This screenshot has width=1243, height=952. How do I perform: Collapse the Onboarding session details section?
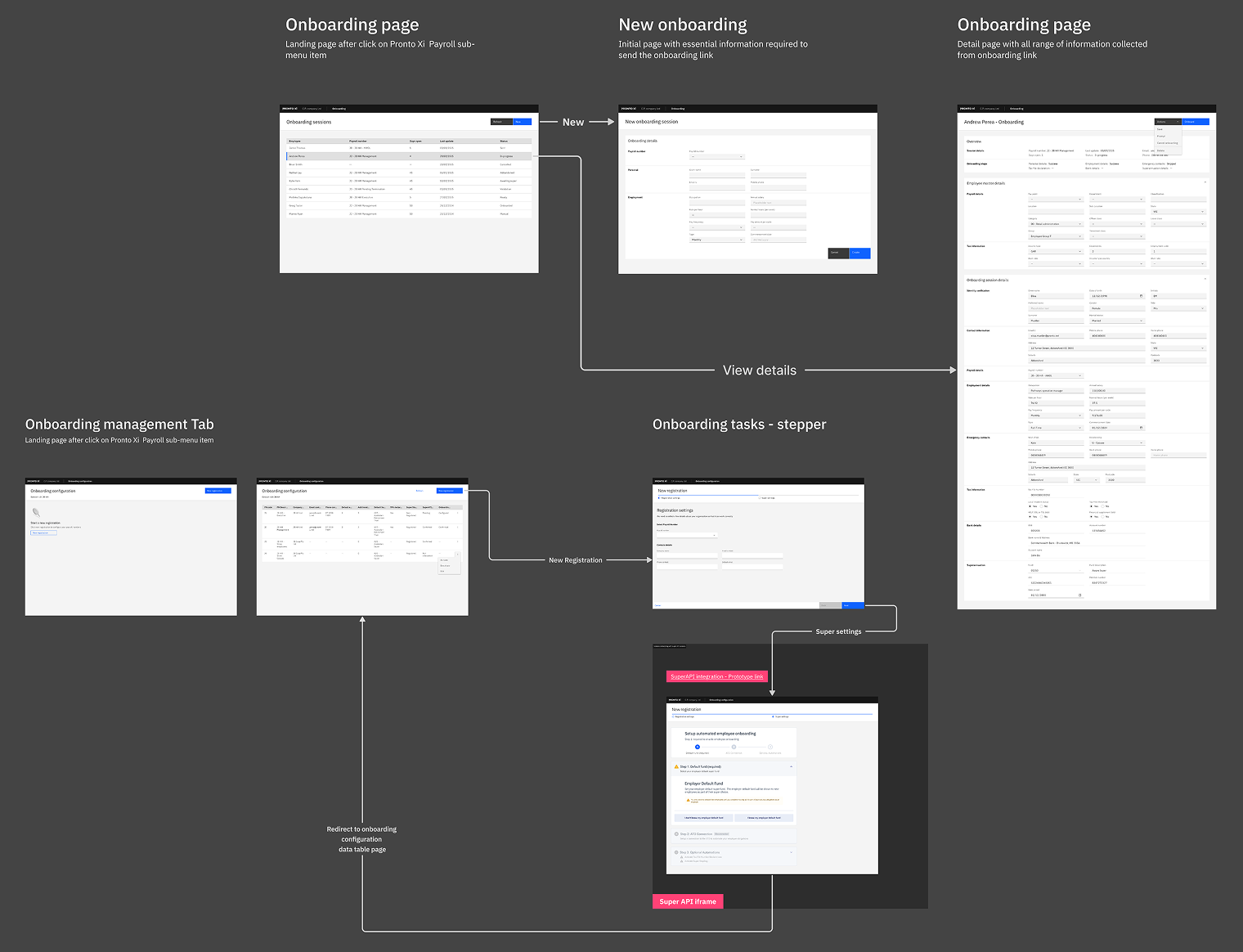coord(1205,280)
